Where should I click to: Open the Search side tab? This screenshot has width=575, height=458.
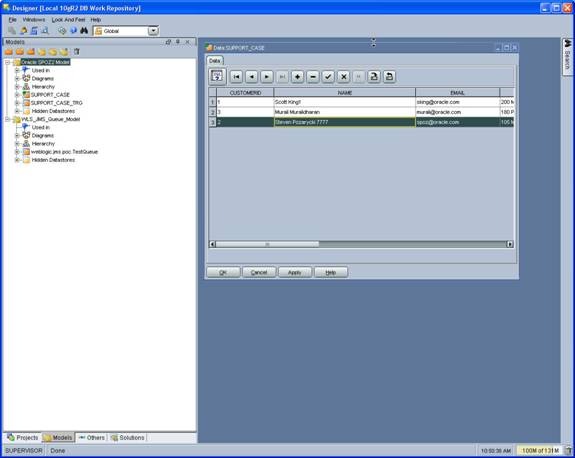point(567,56)
